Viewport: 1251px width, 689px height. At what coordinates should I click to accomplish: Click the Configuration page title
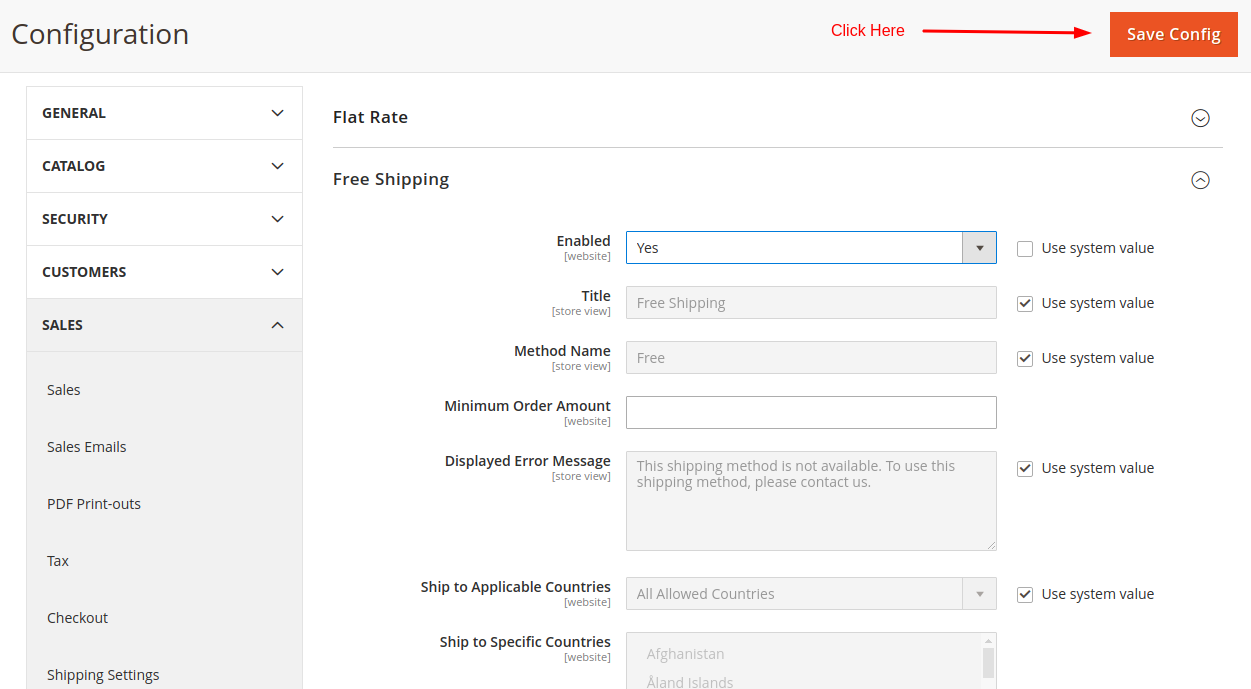[x=100, y=34]
